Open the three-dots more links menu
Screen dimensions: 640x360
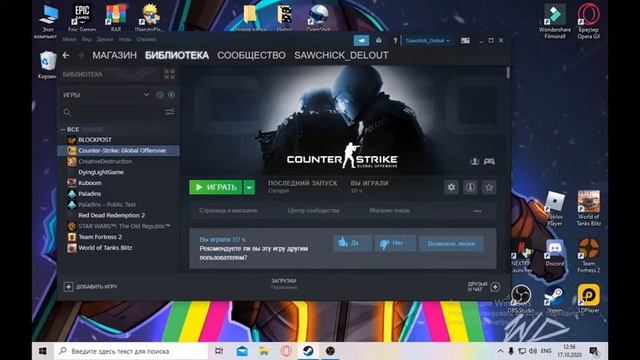[x=477, y=211]
